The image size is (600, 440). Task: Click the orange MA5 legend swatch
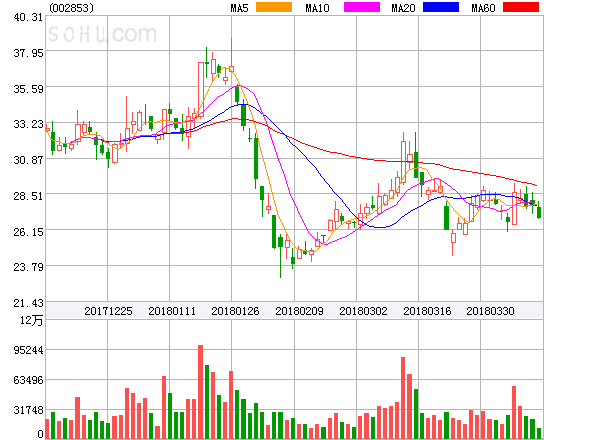(274, 7)
